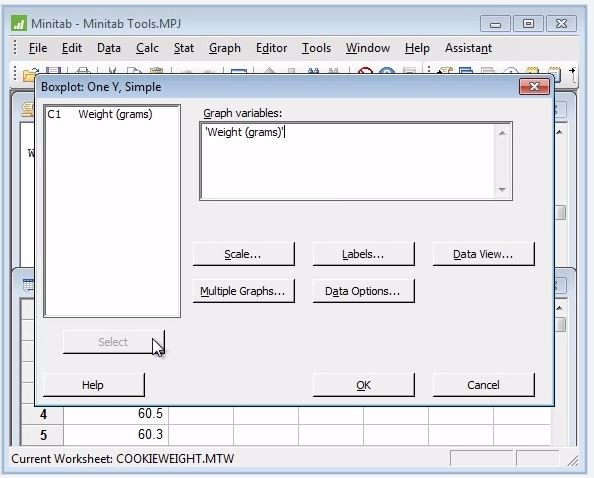Viewport: 594px width, 478px height.
Task: Open the Edit menu
Action: click(72, 48)
